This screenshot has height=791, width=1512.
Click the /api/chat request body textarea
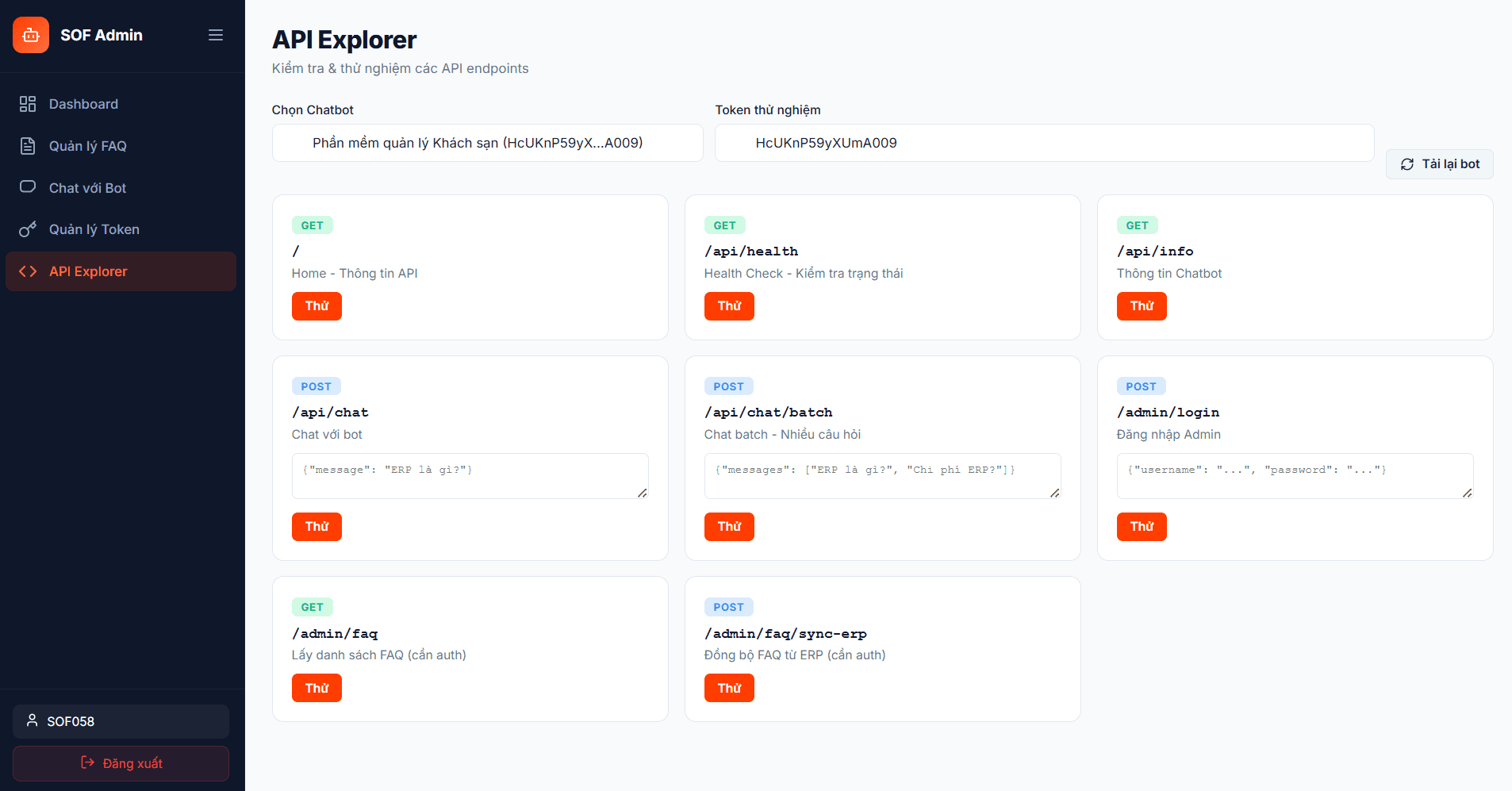pyautogui.click(x=470, y=475)
